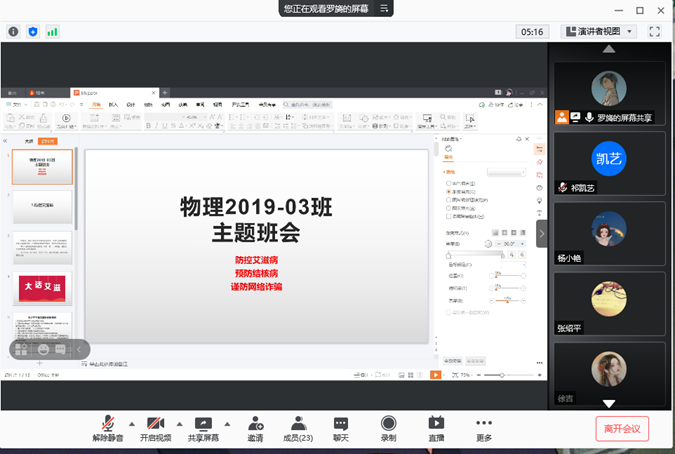
Task: Start the 直播 live stream
Action: 436,428
